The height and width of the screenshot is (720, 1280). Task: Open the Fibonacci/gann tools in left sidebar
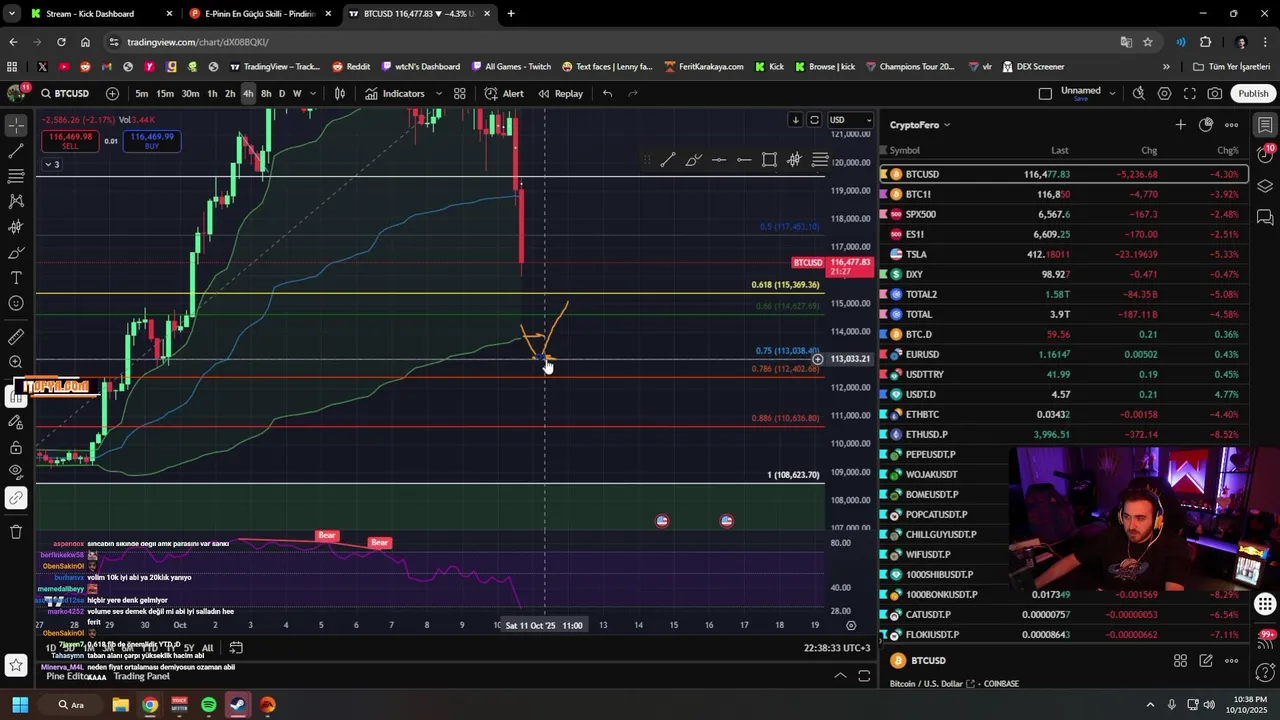click(x=16, y=176)
